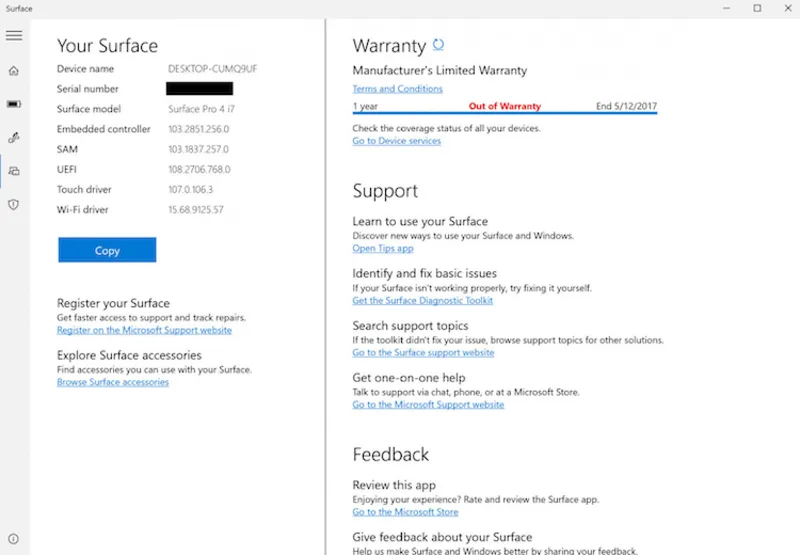Maximize the Surface app window
The width and height of the screenshot is (800, 555).
tap(757, 8)
